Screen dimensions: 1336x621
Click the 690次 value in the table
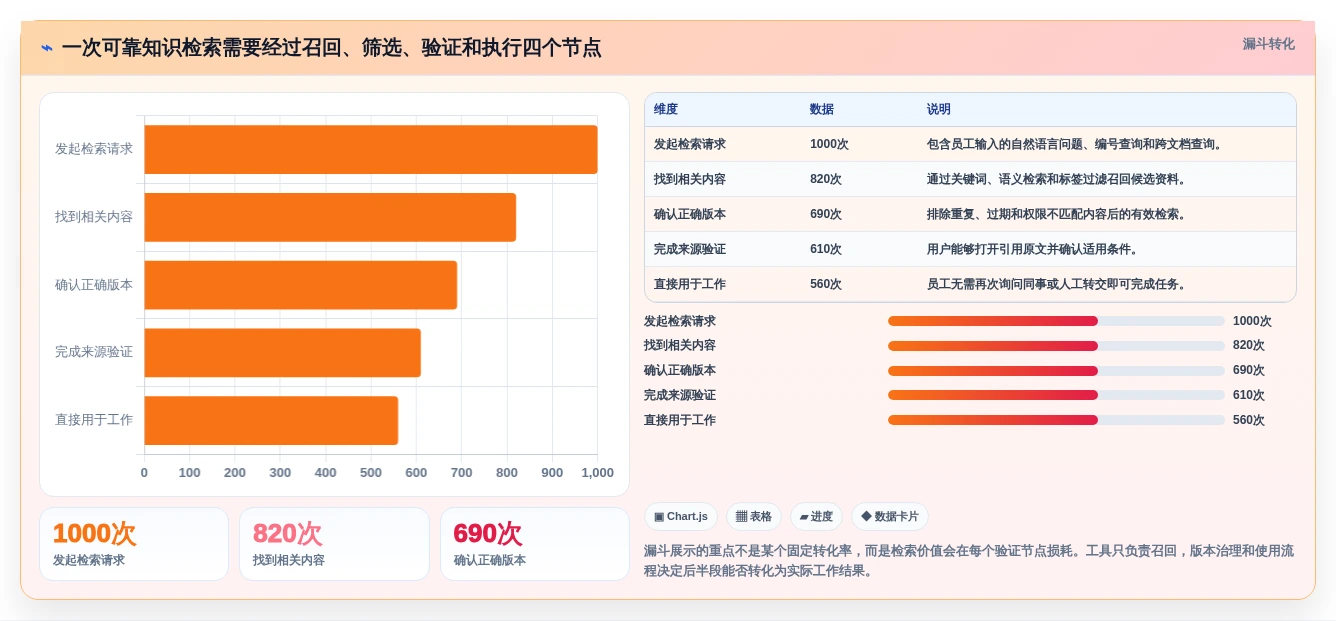tap(826, 214)
